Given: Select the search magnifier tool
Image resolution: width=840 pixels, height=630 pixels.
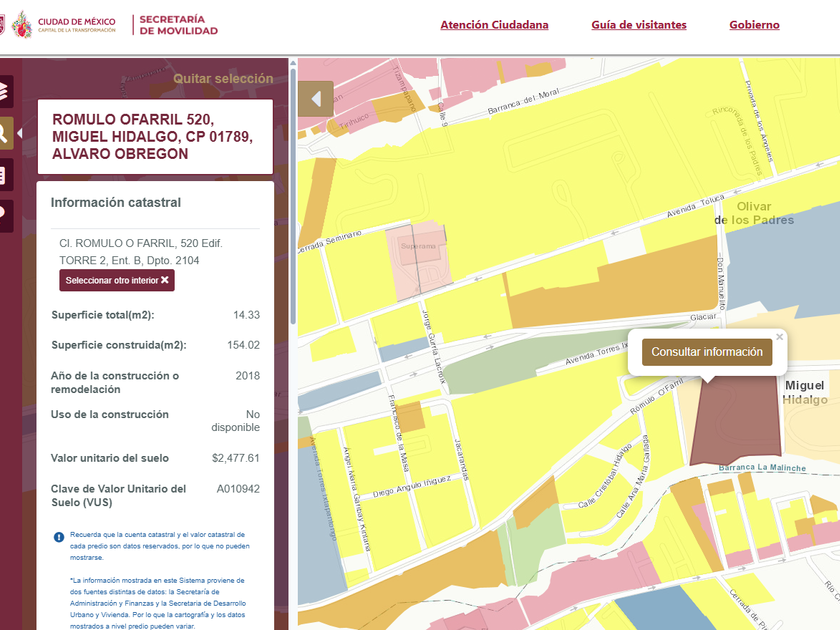Looking at the screenshot, I should pyautogui.click(x=5, y=132).
